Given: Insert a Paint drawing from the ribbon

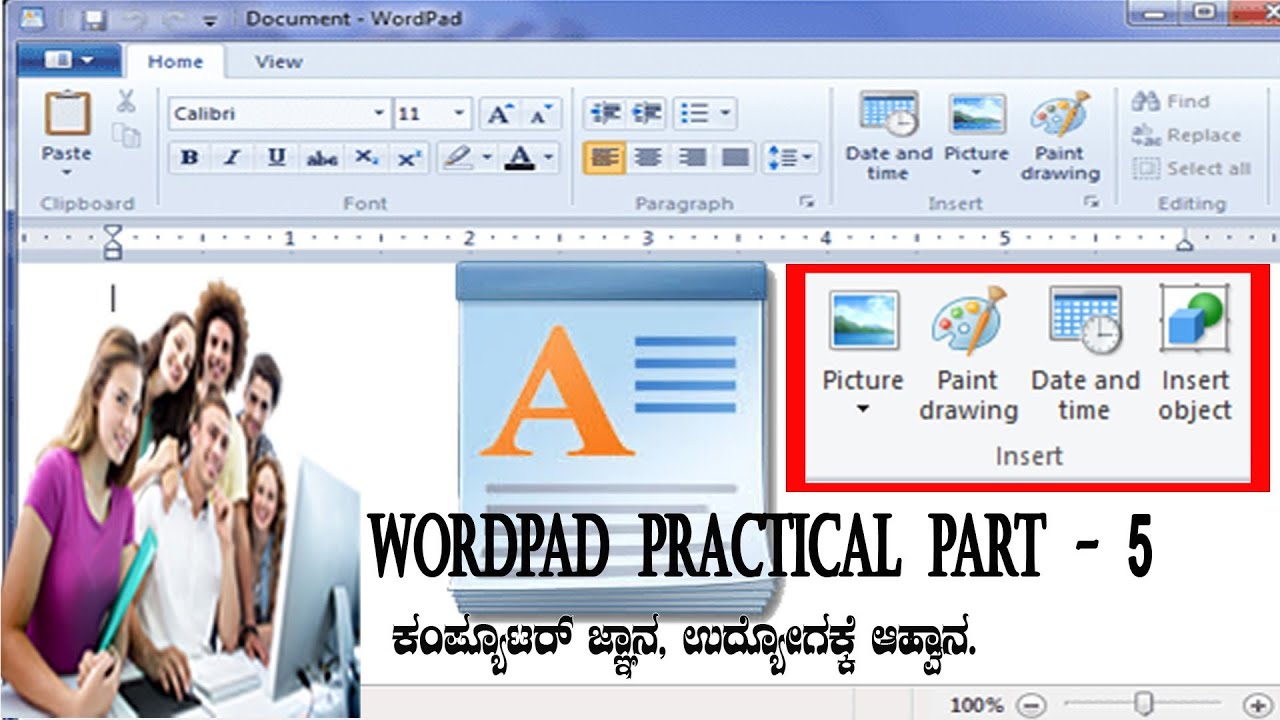Looking at the screenshot, I should point(1060,116).
